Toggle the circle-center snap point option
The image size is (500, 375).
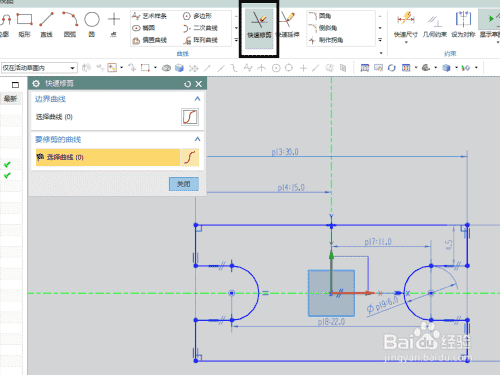tap(276, 68)
